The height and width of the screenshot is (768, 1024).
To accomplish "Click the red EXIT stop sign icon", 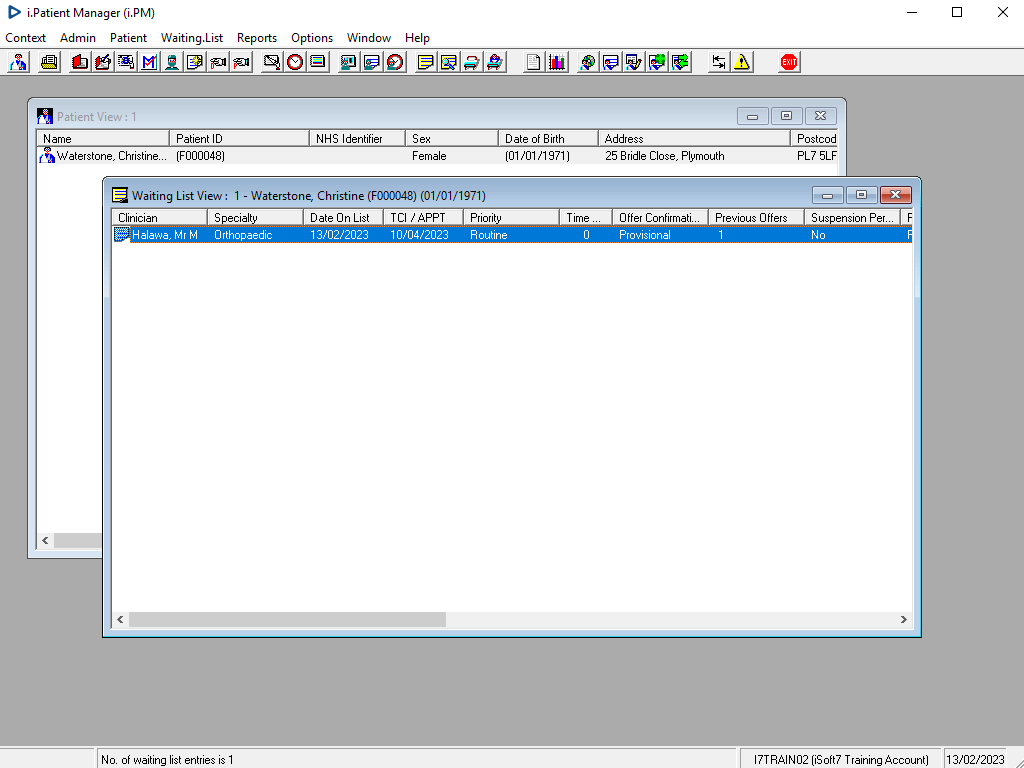I will [x=789, y=62].
